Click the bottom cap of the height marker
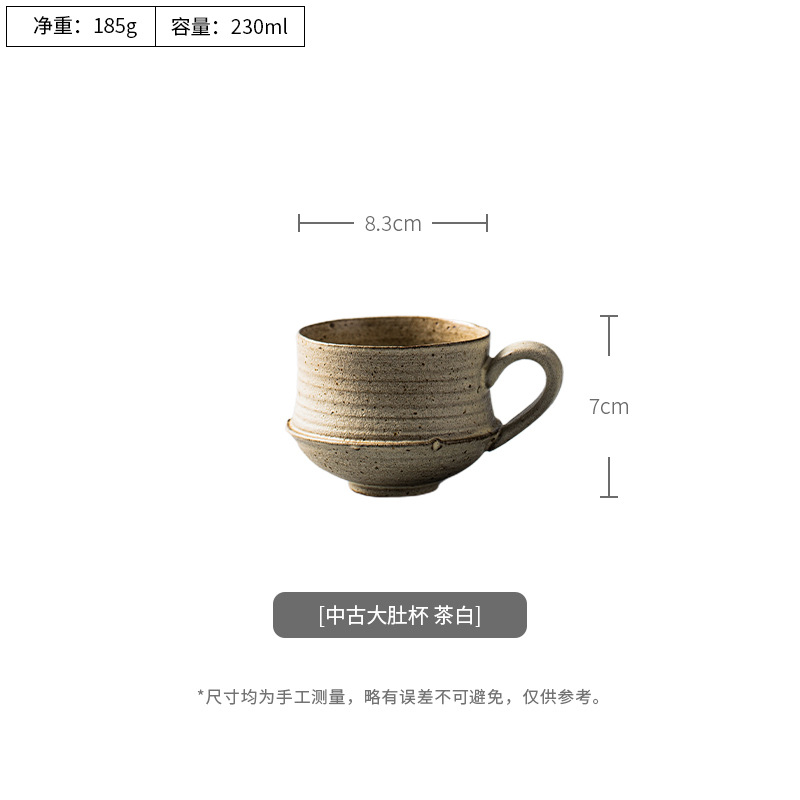The width and height of the screenshot is (800, 800). coord(609,496)
